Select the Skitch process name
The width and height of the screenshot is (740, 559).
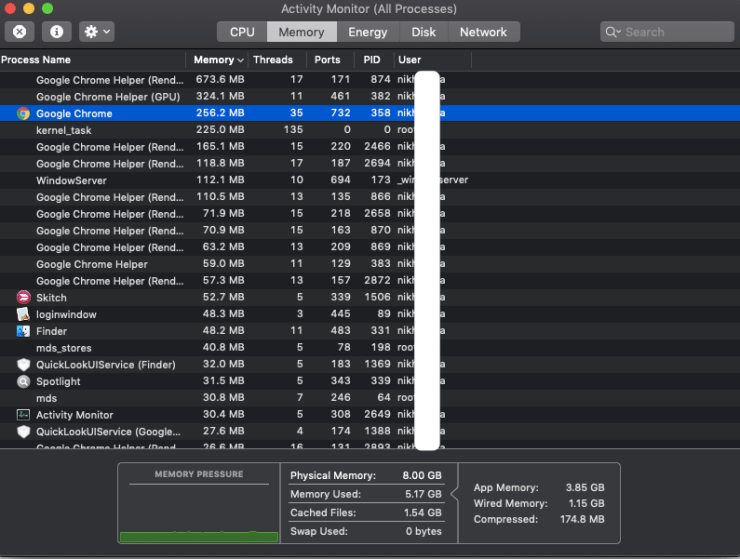(51, 297)
